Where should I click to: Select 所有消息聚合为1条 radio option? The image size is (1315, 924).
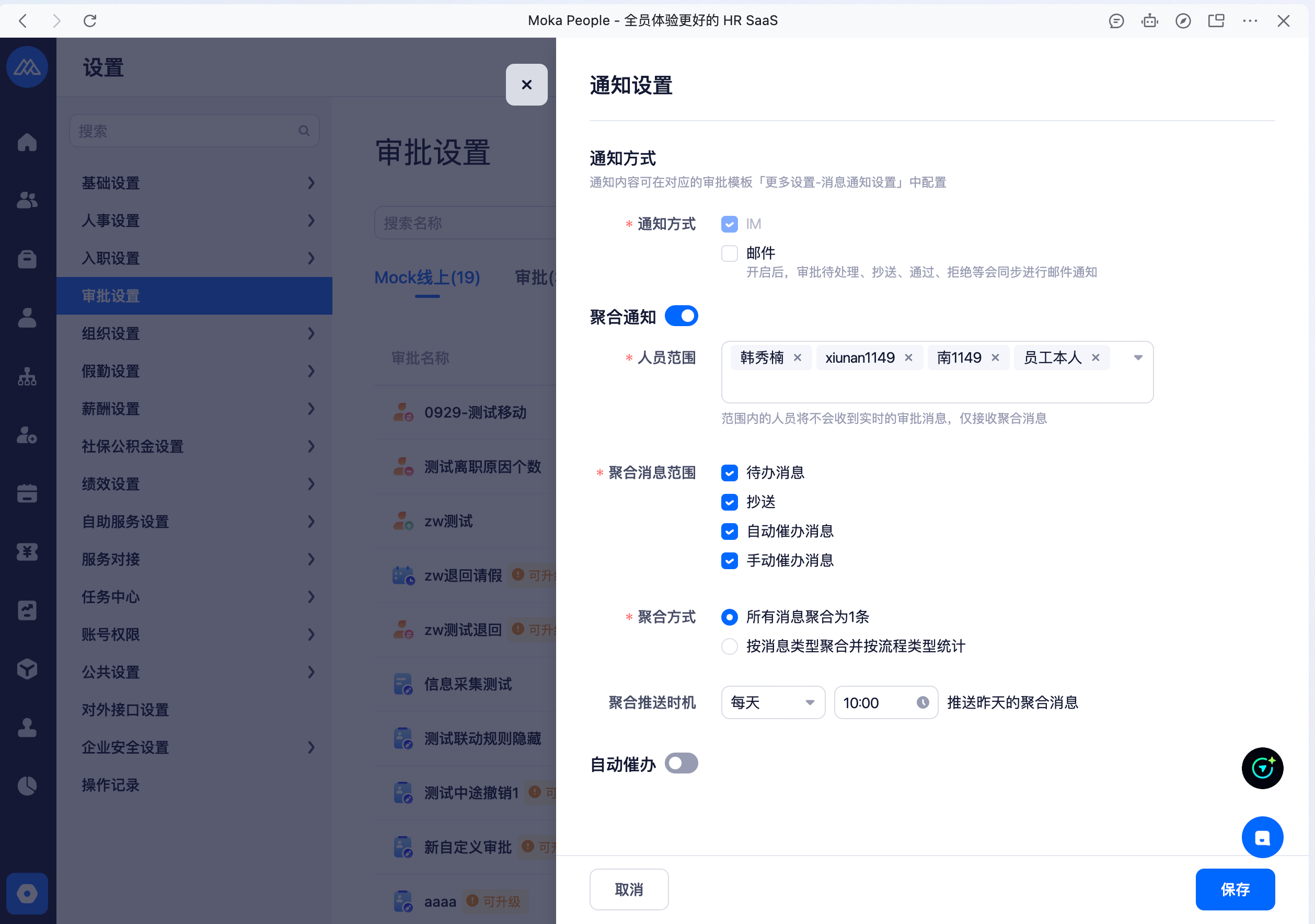pos(729,617)
